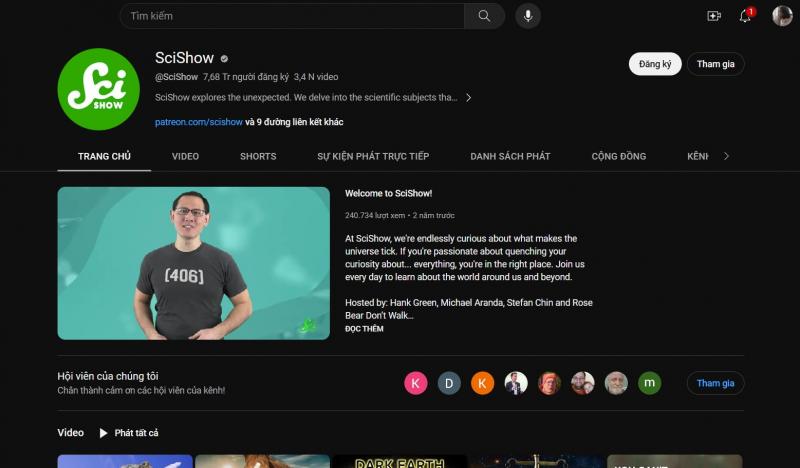Click the red-haired member avatar
Screen dimensions: 800x468
[x=549, y=383]
